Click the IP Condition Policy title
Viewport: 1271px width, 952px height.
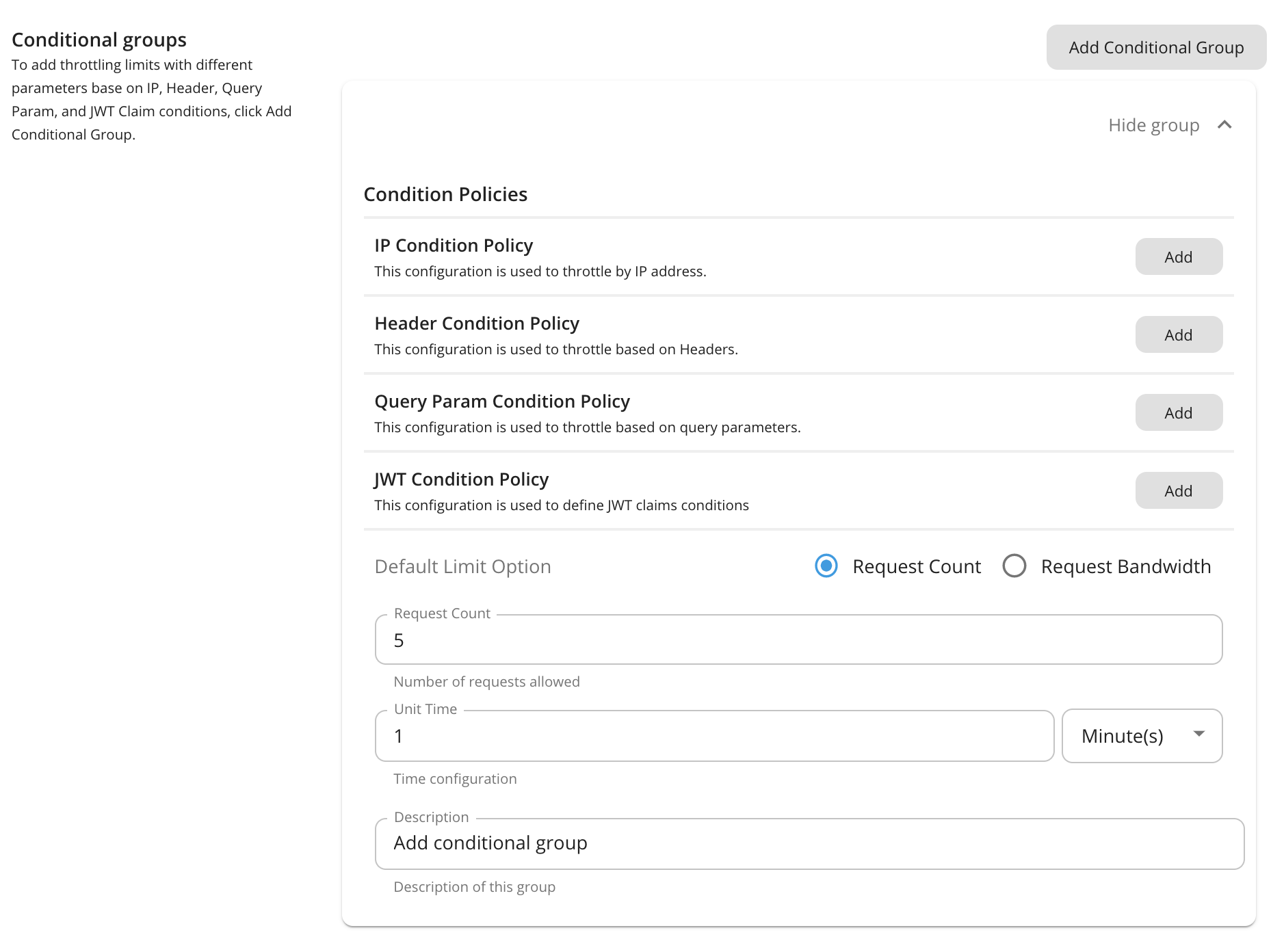click(454, 246)
